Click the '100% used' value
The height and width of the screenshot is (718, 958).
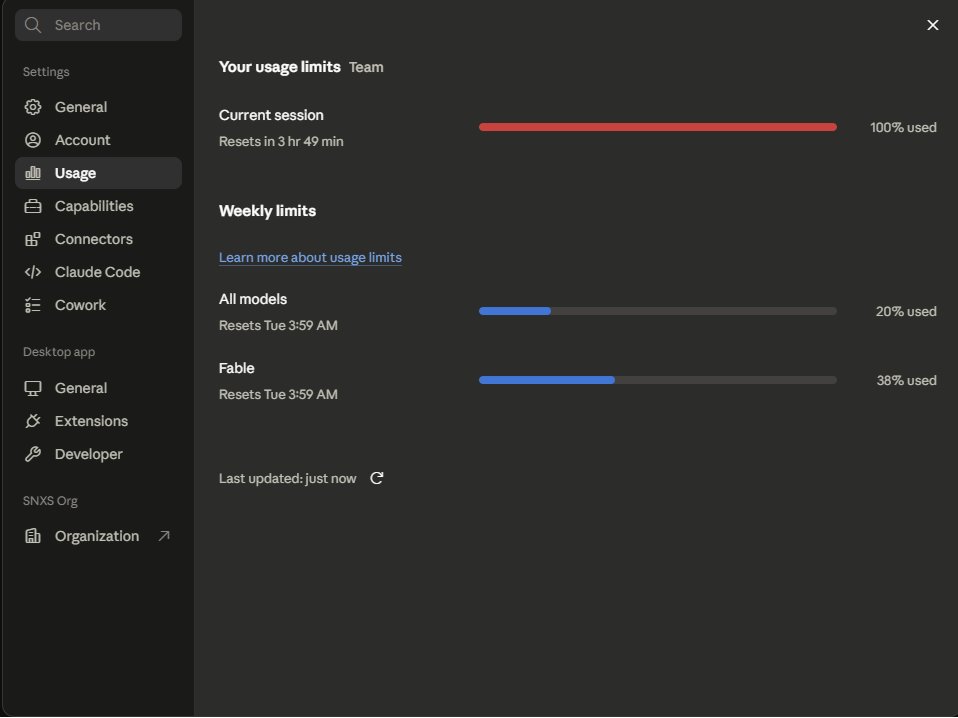pos(903,127)
